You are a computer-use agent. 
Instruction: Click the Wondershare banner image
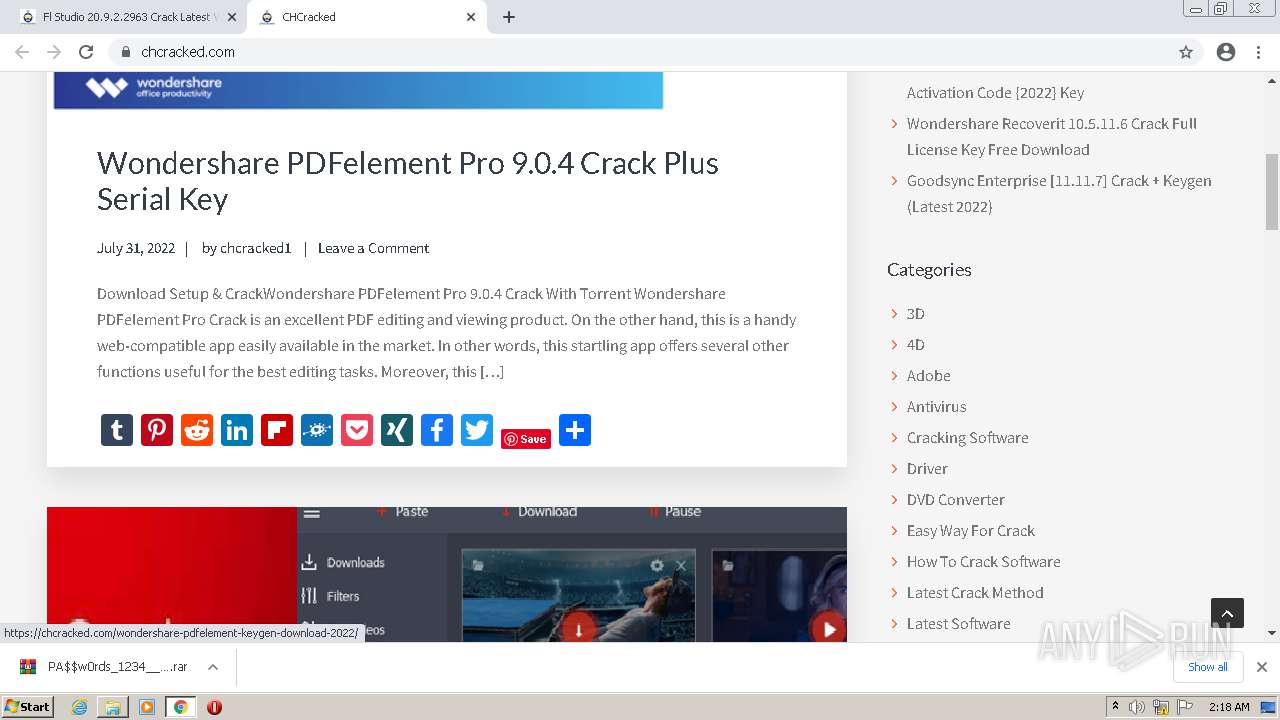coord(358,90)
